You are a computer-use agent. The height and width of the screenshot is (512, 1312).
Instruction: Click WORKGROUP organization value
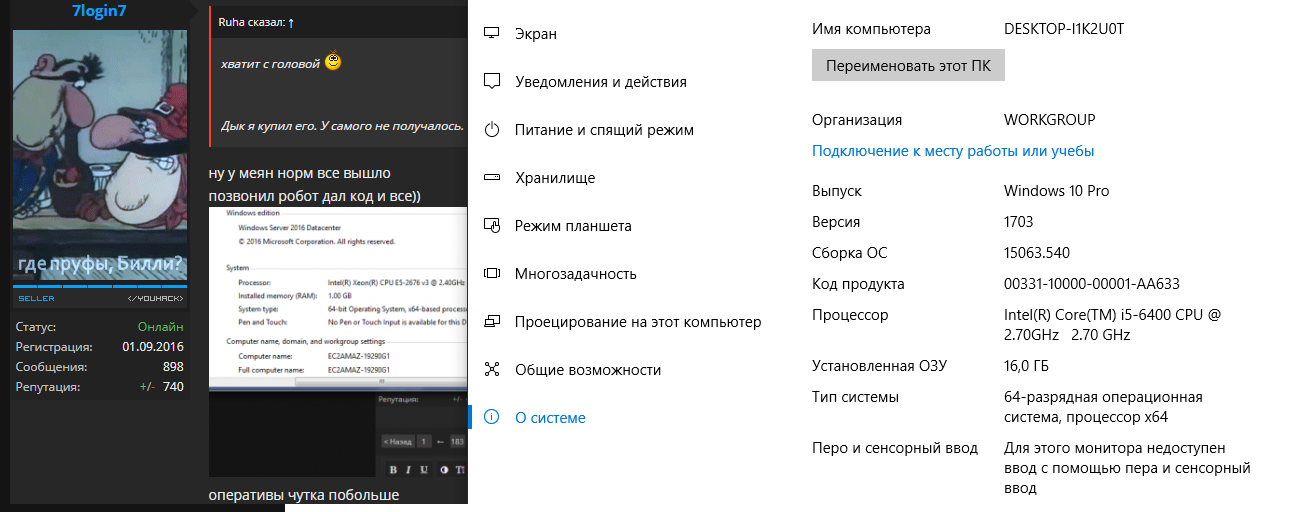[x=1049, y=120]
